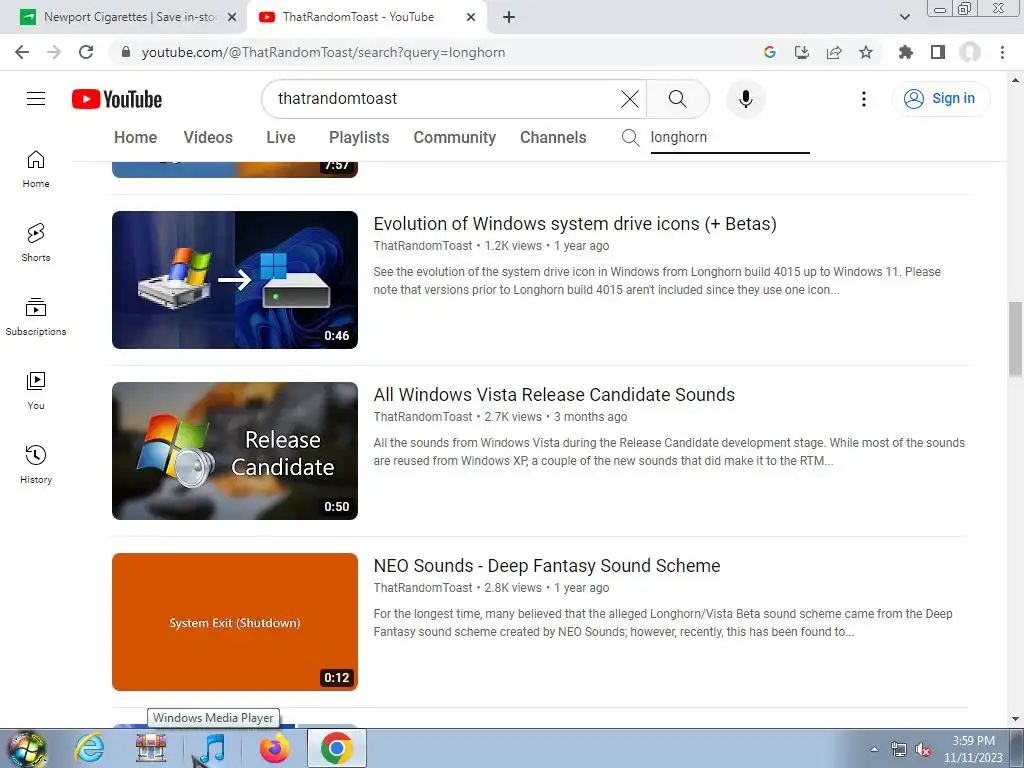Select the ThatRandomToast - YouTube tab

click(366, 17)
